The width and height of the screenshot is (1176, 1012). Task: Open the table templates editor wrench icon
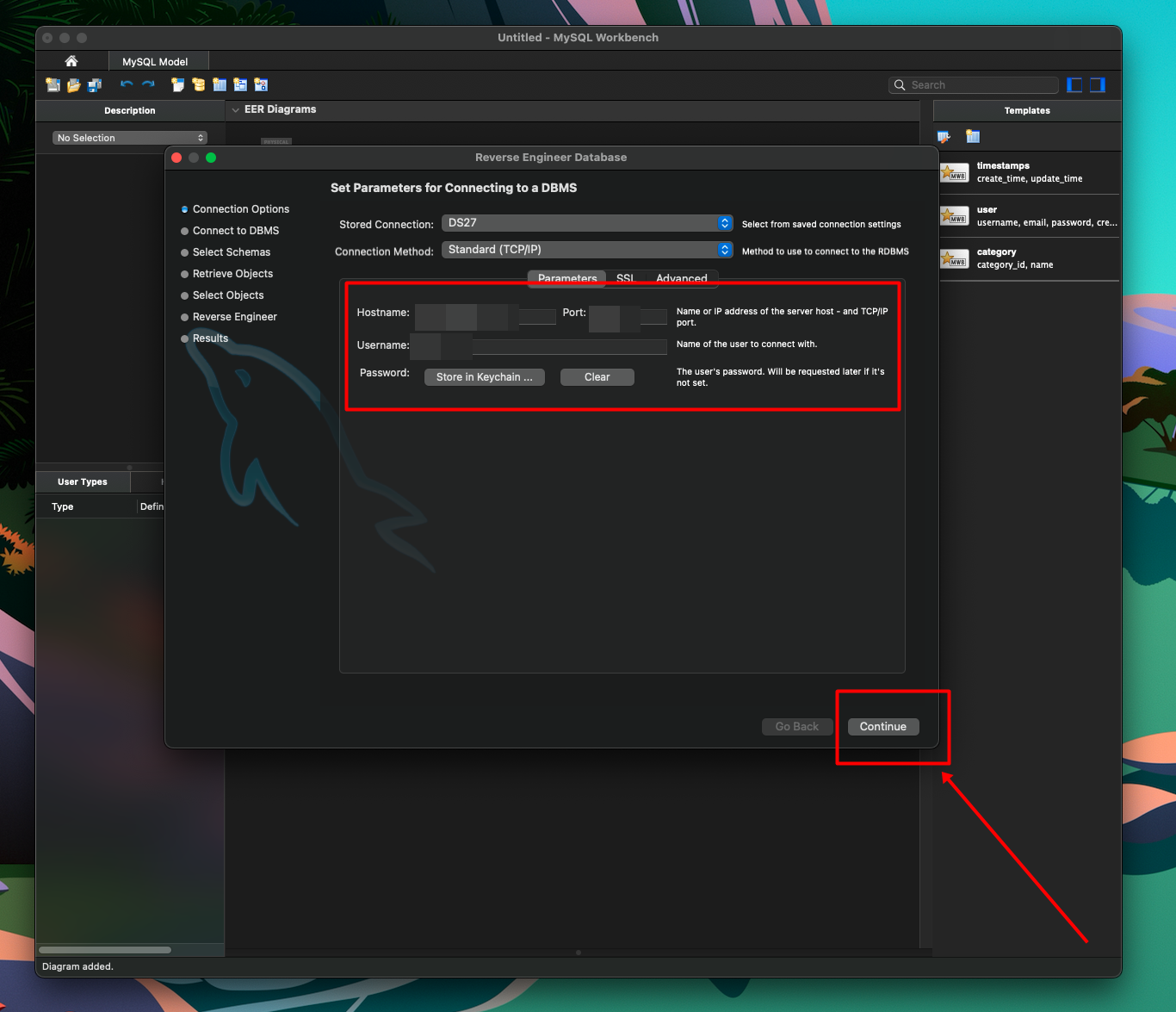(x=944, y=136)
